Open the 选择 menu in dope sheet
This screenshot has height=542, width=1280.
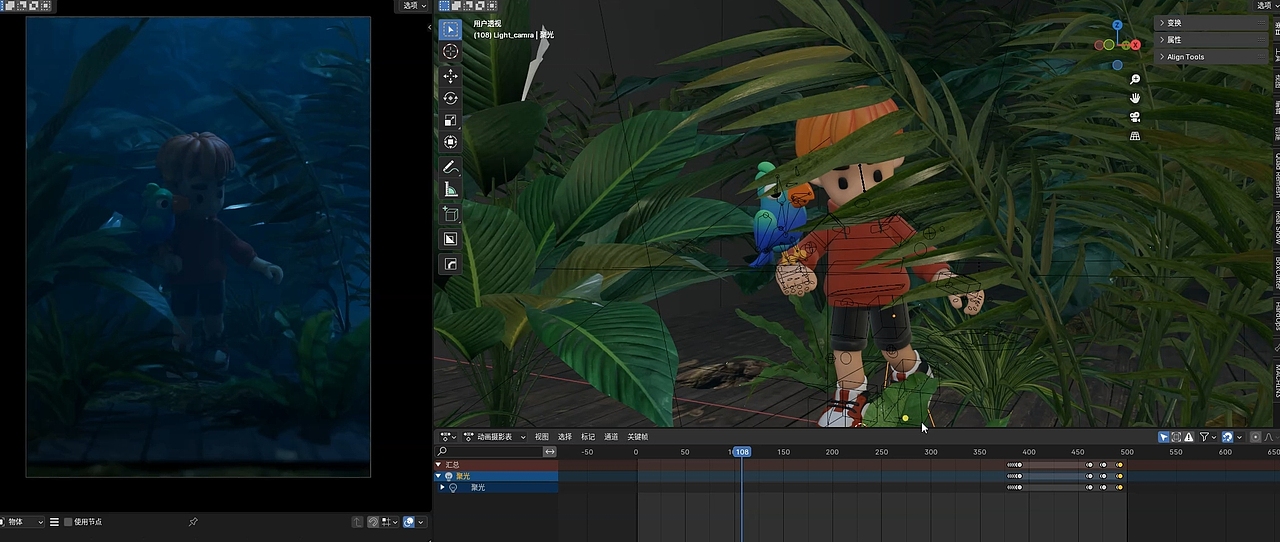[565, 437]
